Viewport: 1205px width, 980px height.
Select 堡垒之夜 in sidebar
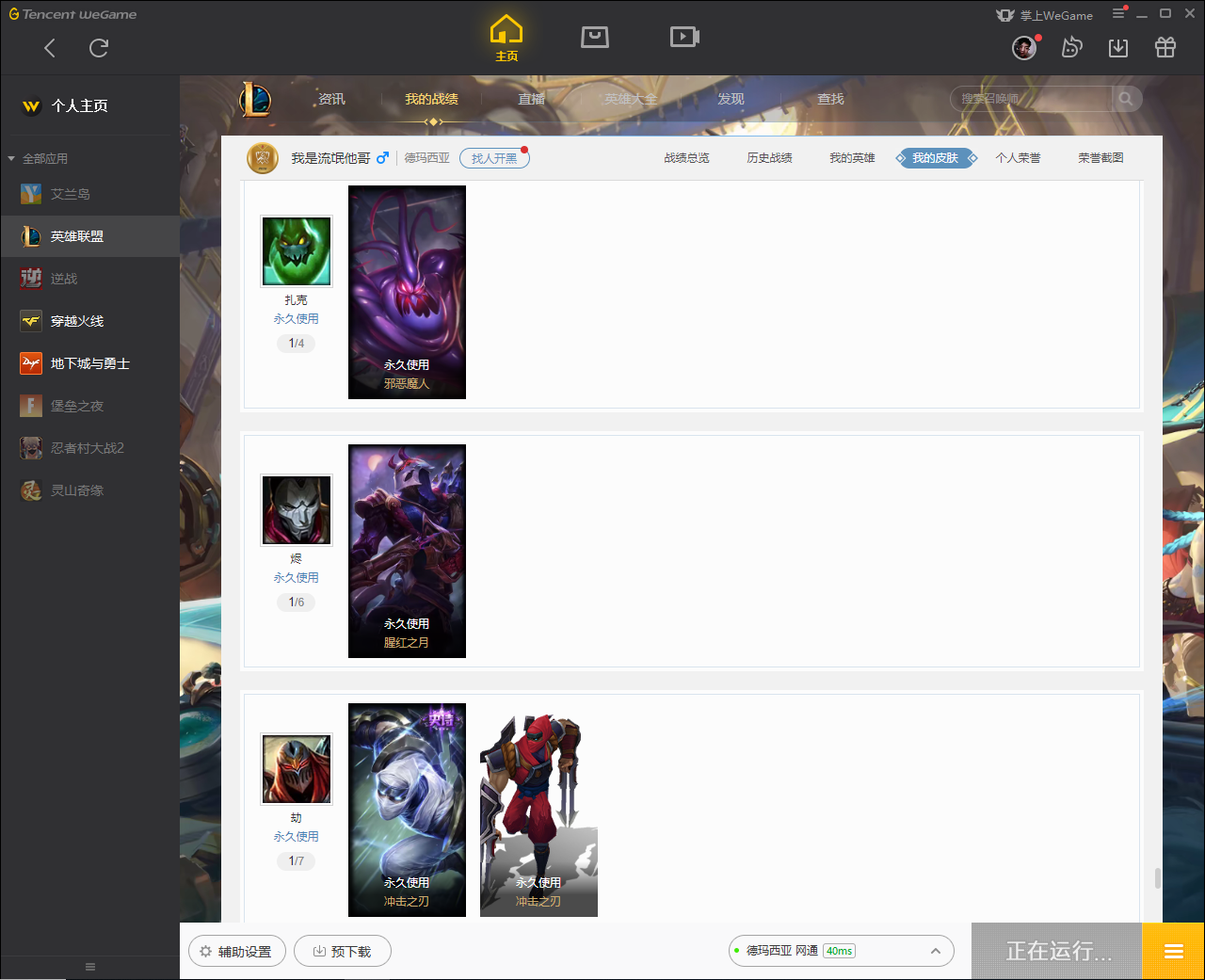(x=90, y=406)
